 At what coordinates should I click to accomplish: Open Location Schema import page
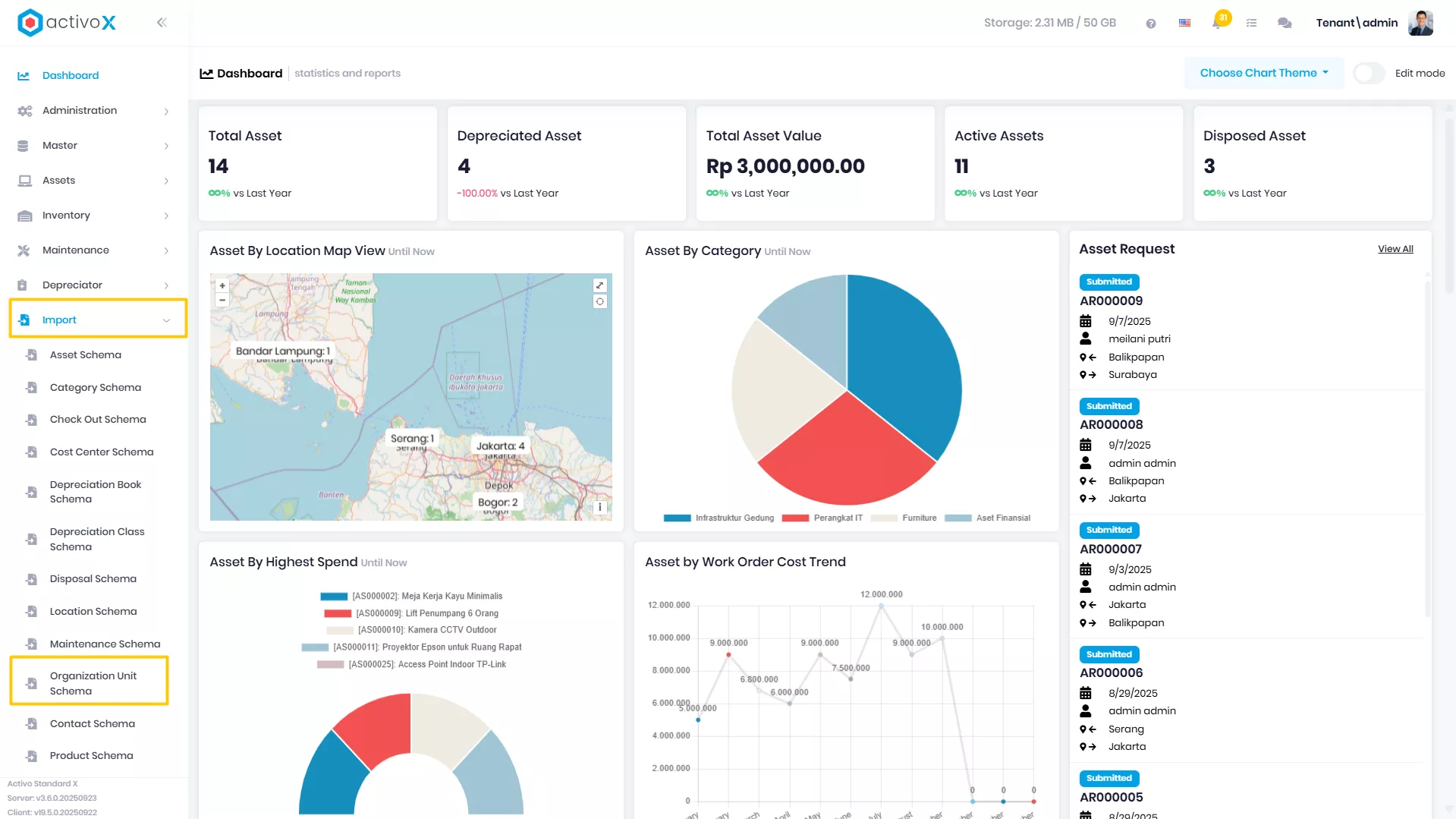(93, 612)
